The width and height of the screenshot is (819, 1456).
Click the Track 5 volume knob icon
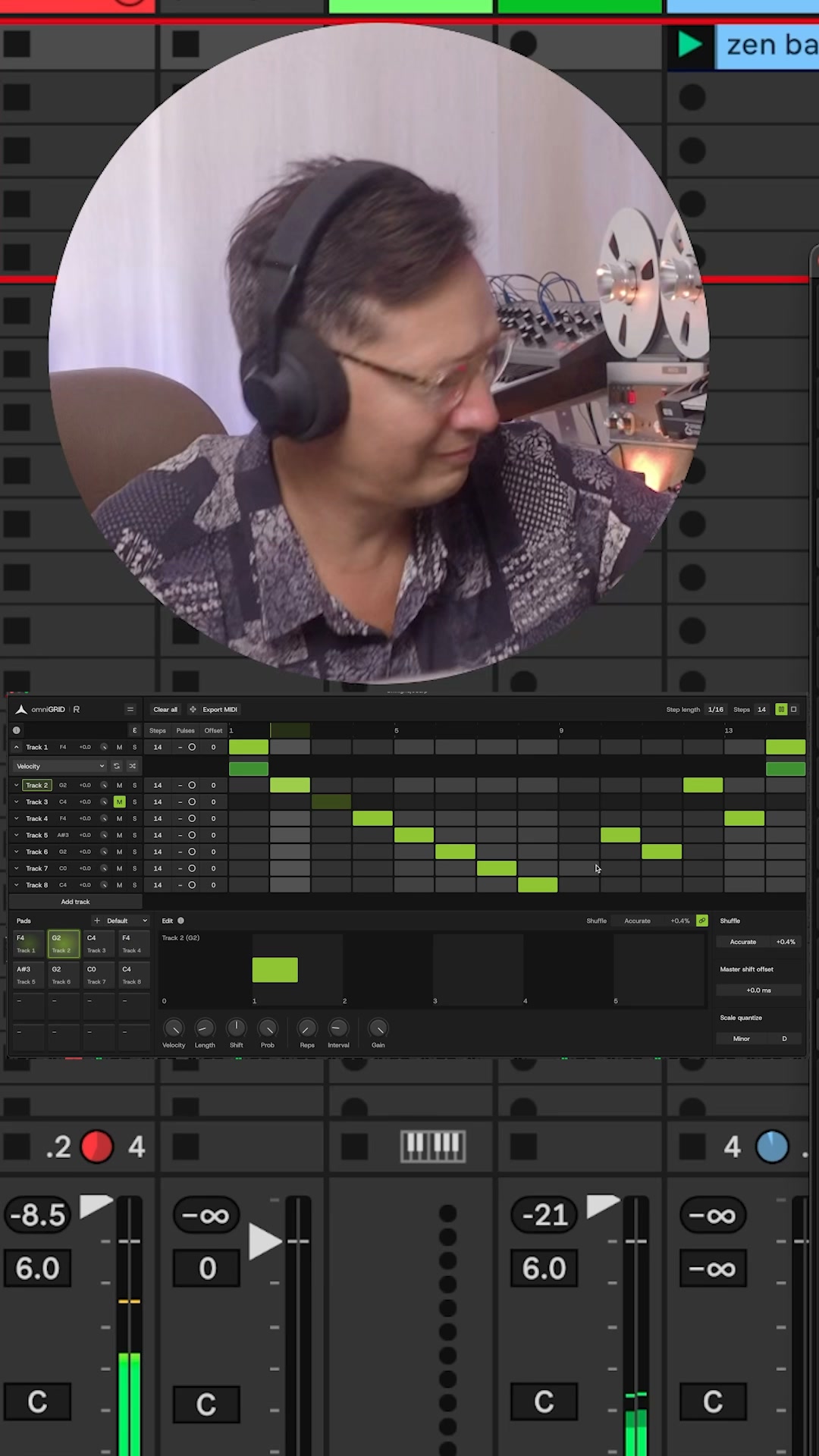(x=104, y=835)
